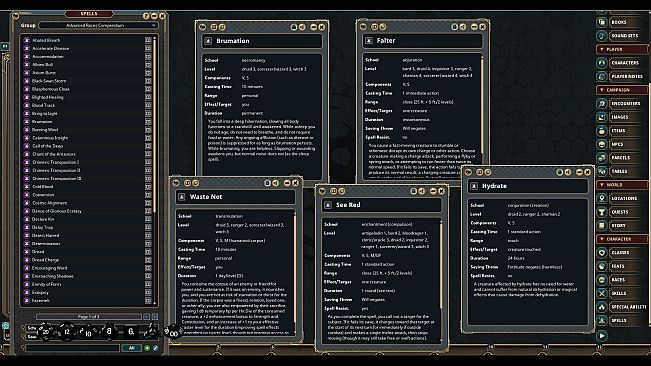Pick the d20 die
Image resolution: width=651 pixels, height=366 pixels.
[x=45, y=332]
